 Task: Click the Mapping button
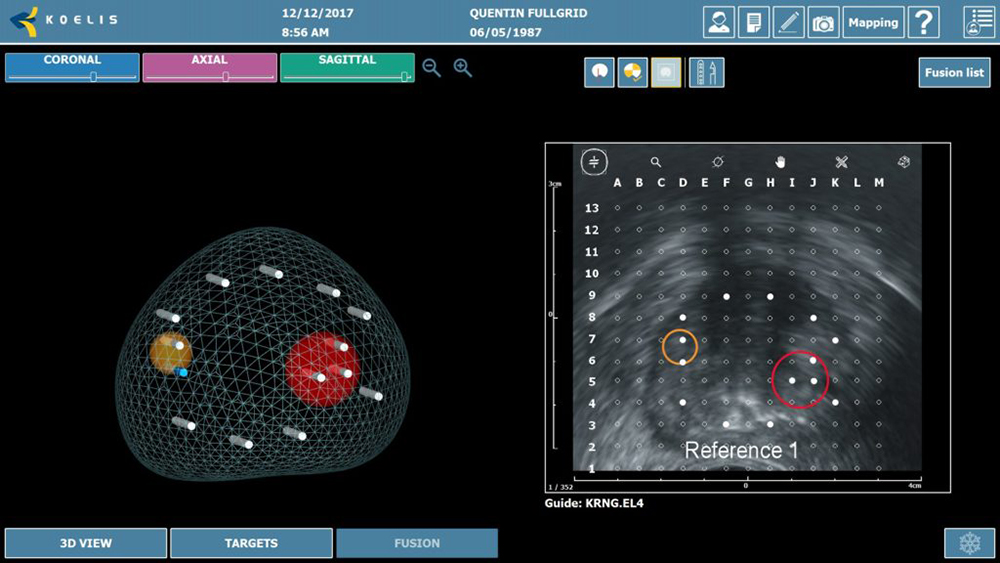(x=873, y=22)
